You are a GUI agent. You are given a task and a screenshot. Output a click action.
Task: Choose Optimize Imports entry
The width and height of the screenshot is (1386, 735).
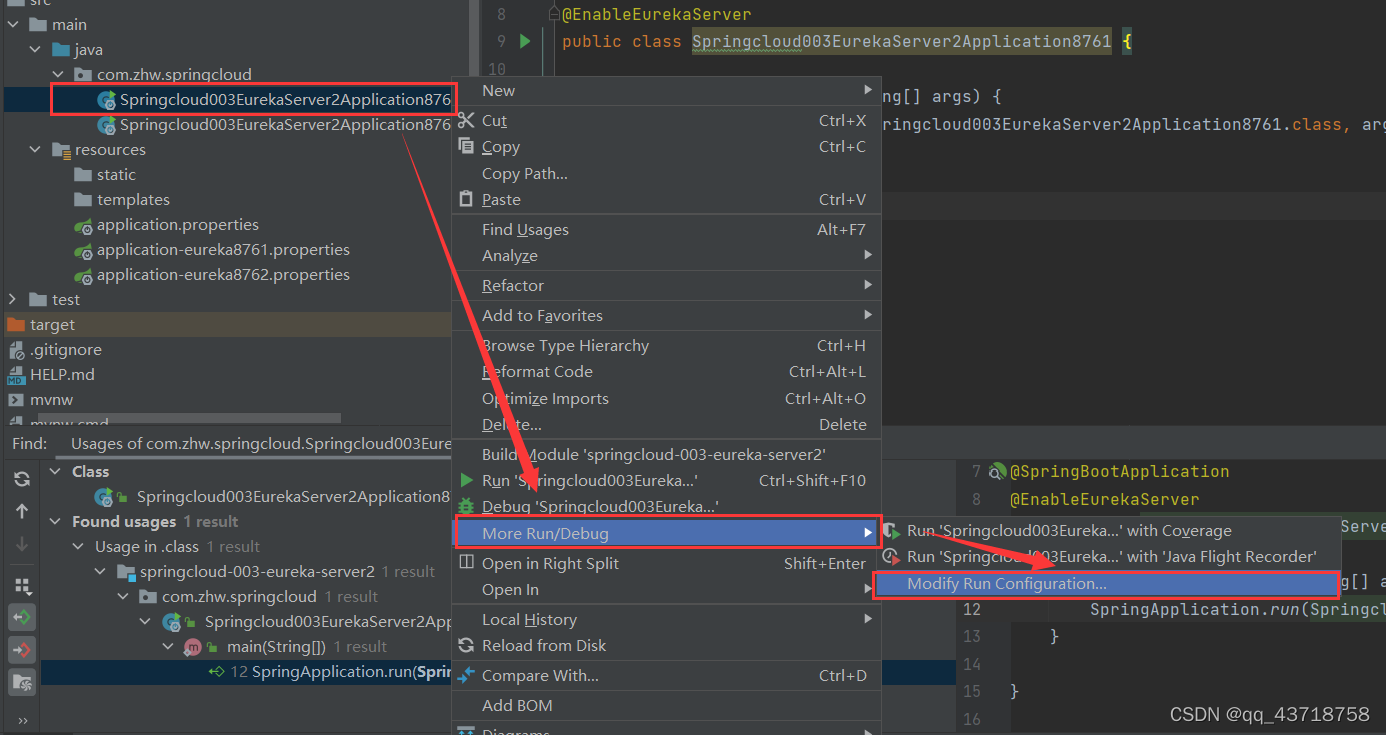666,398
